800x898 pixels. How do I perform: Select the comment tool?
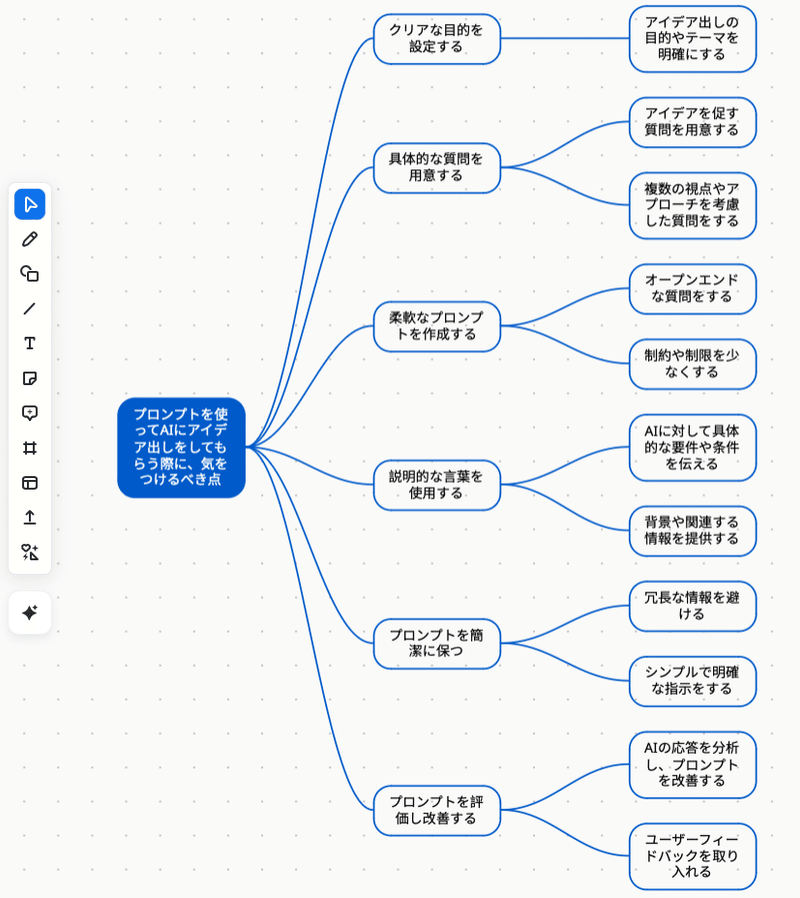coord(30,413)
